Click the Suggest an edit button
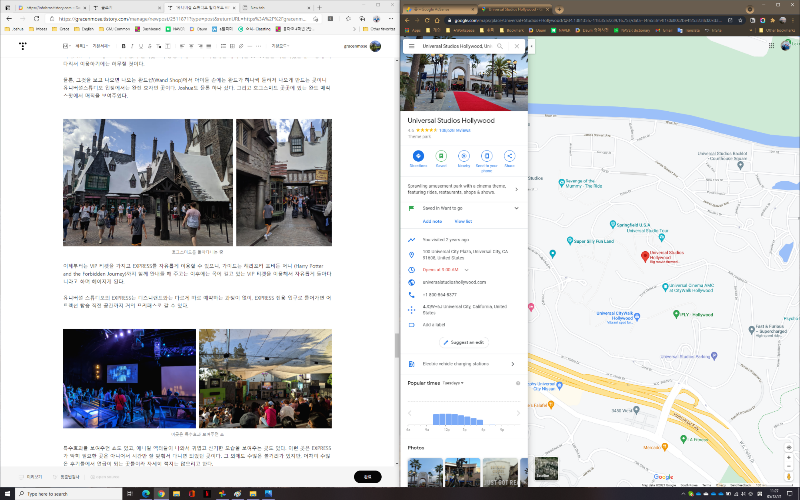The width and height of the screenshot is (800, 500). coord(464,342)
